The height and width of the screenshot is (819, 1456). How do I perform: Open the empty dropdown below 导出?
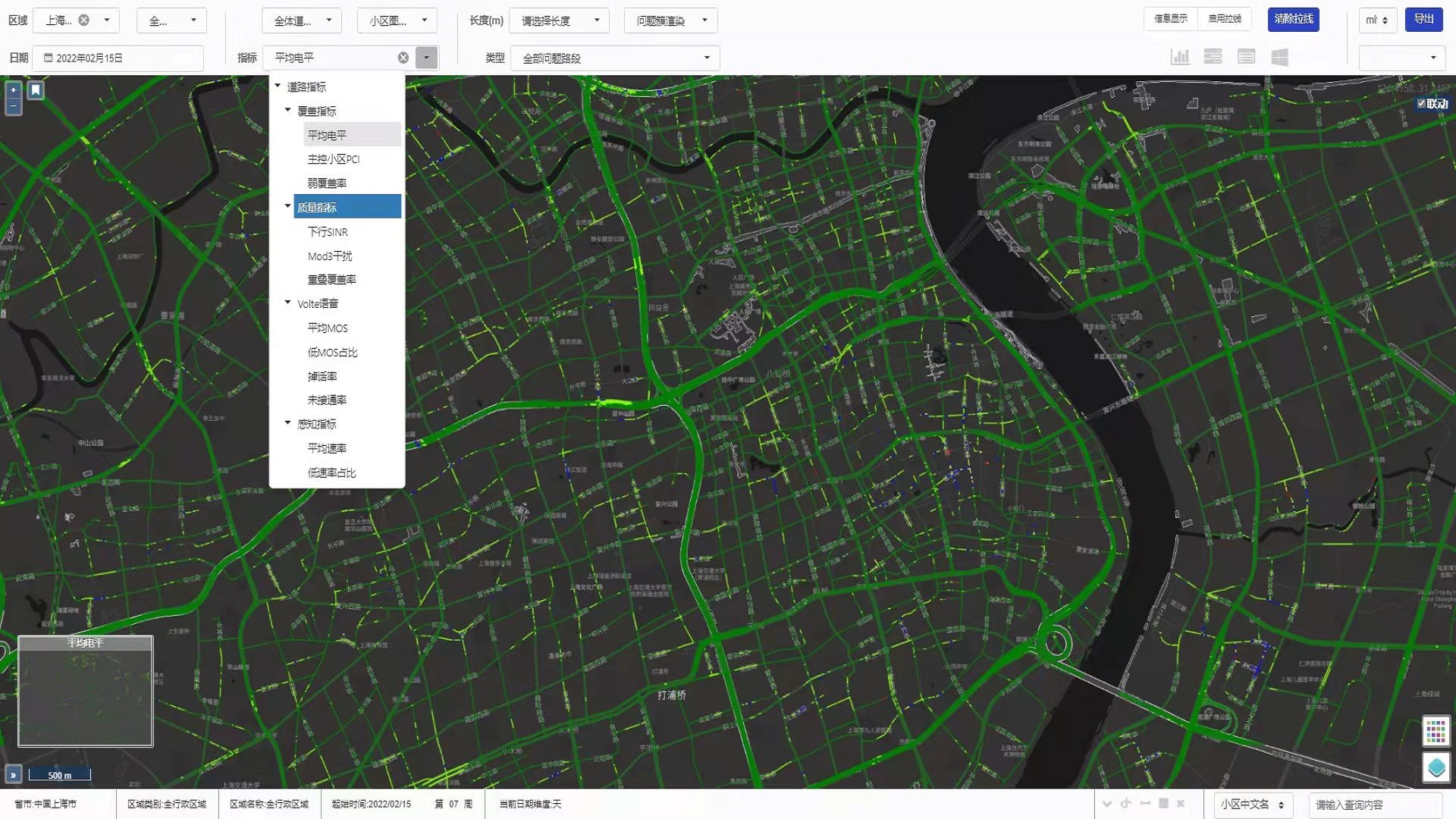(1402, 58)
